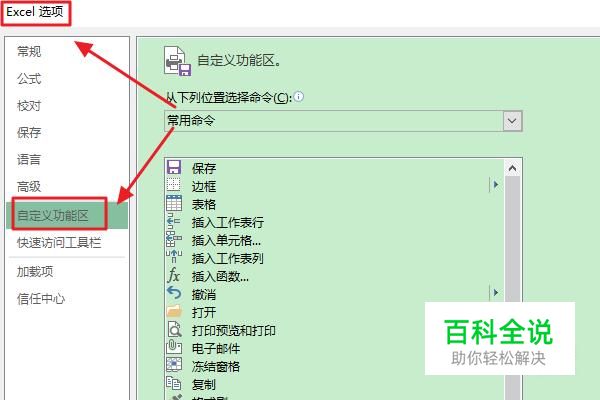This screenshot has width=600, height=400.
Task: Open the 信任中心 options category
Action: [41, 299]
